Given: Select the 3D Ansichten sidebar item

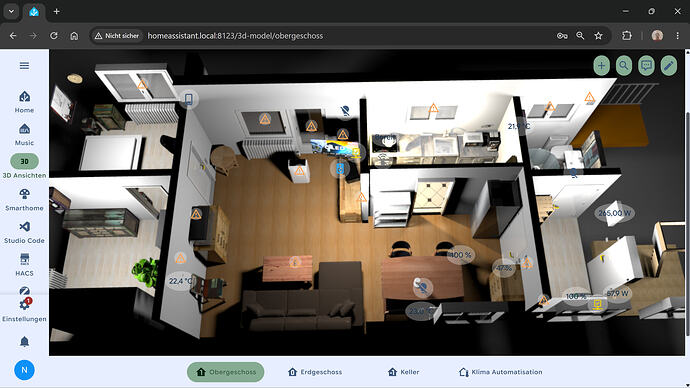Looking at the screenshot, I should (x=24, y=166).
